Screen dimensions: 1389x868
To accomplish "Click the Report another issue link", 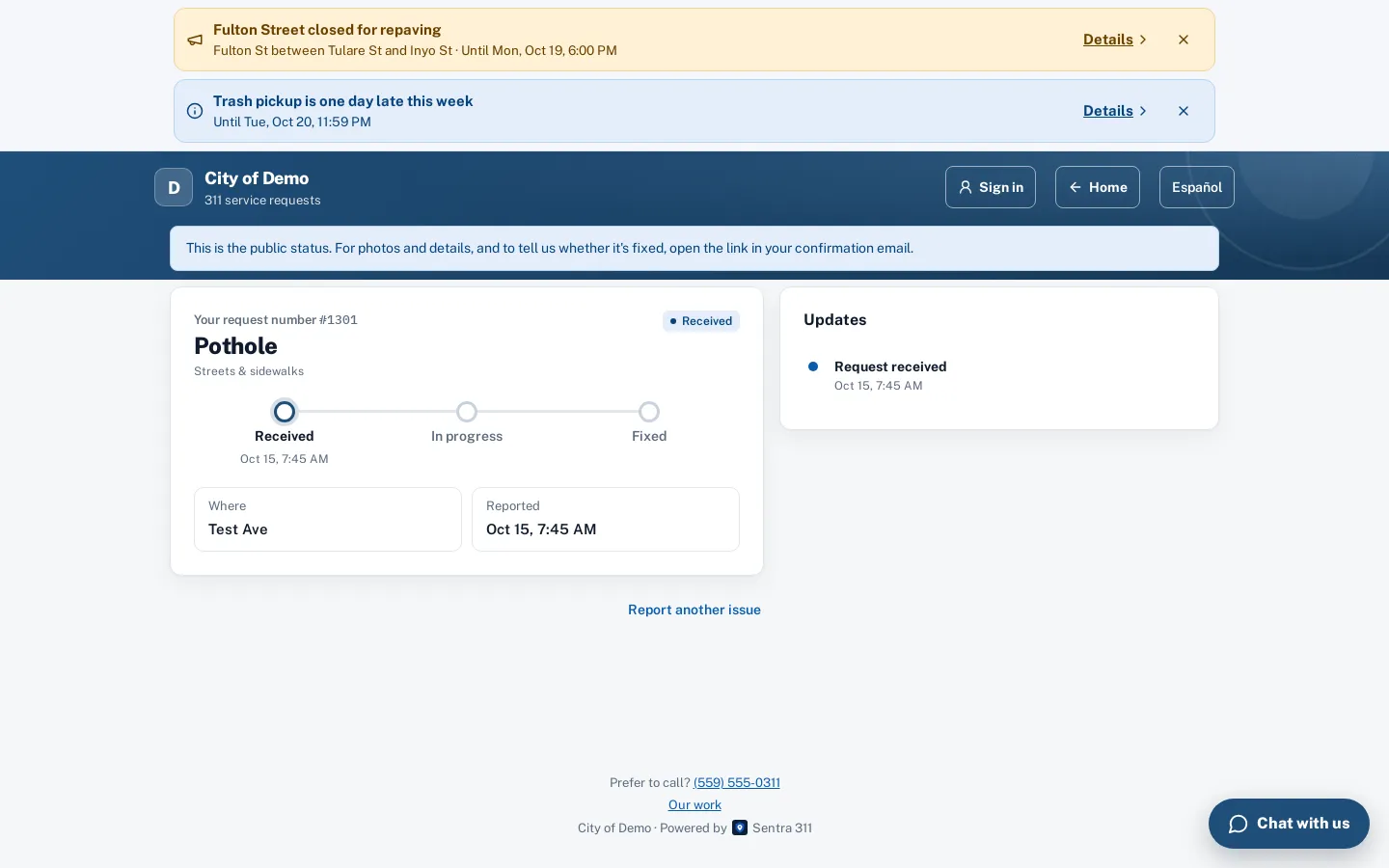I will (694, 610).
